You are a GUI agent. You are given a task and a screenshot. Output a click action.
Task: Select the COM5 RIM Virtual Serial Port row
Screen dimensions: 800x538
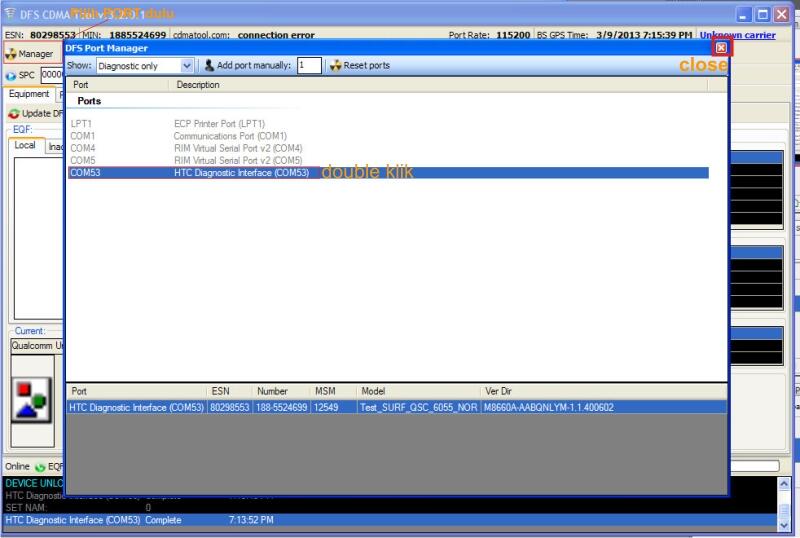(x=388, y=160)
